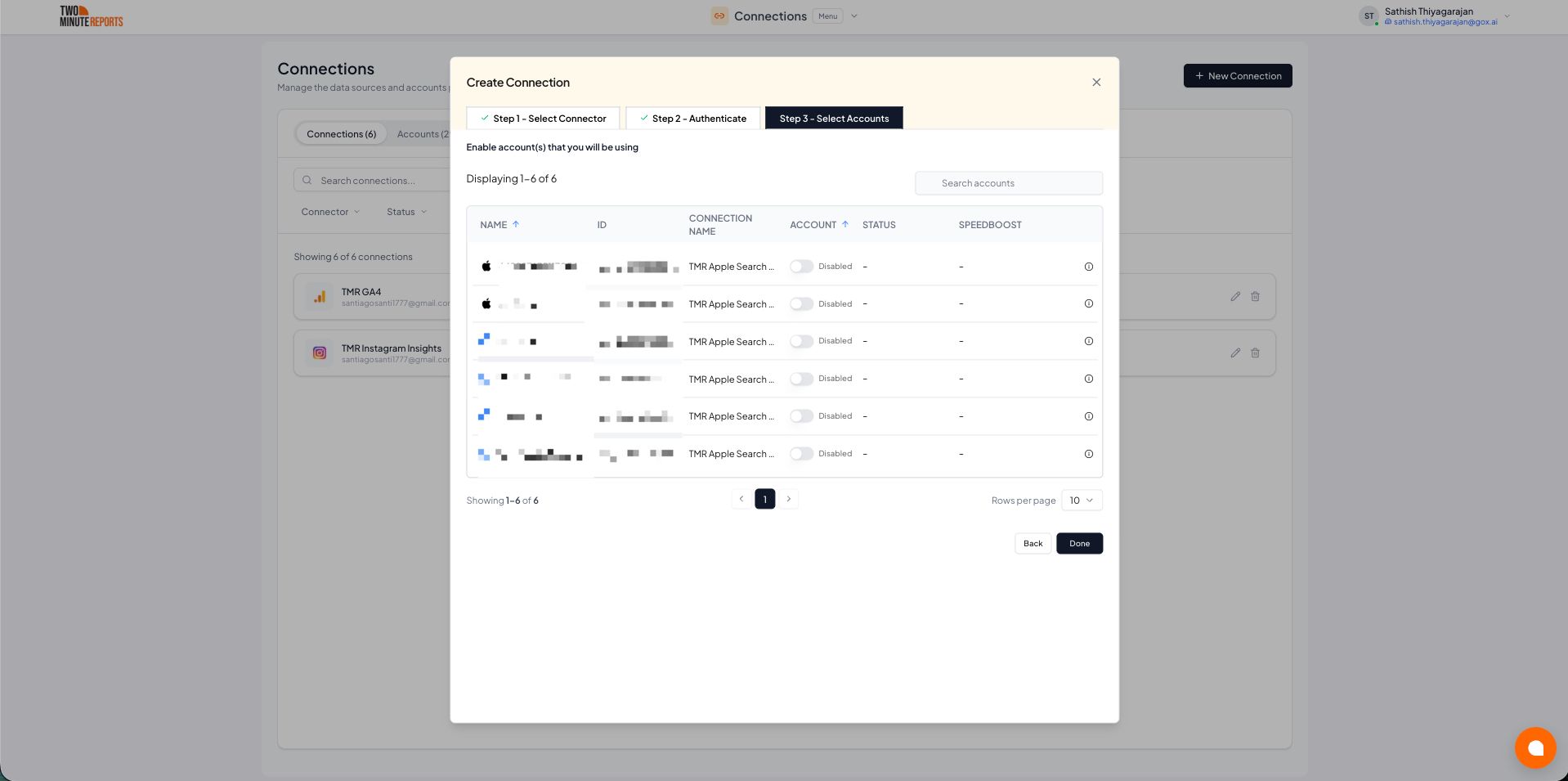1568x781 pixels.
Task: Click the orange chat support bubble
Action: coord(1534,747)
